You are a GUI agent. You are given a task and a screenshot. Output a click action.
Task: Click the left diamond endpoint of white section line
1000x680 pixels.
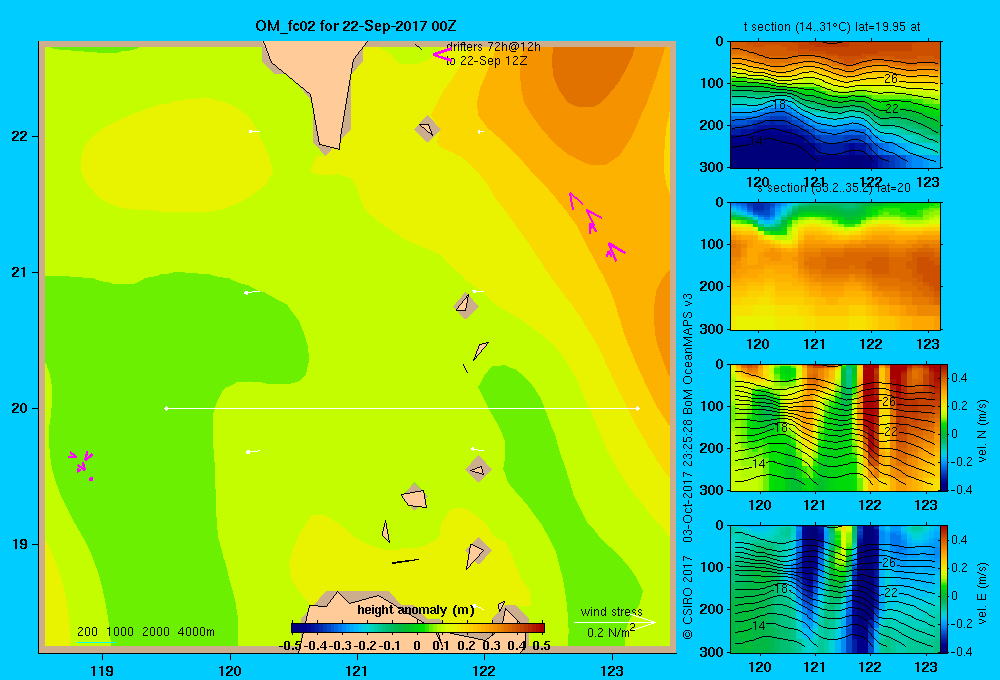[x=166, y=408]
